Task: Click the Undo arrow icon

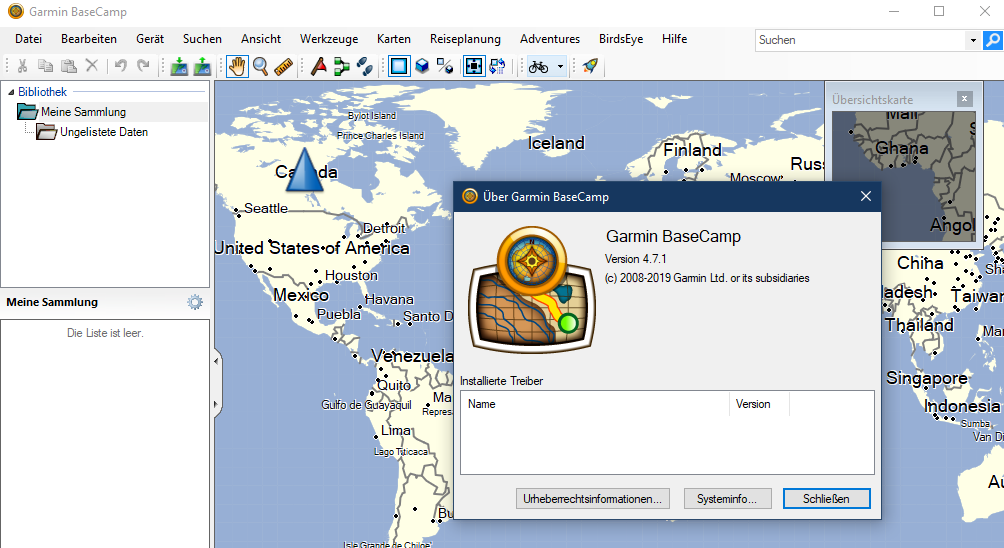Action: (x=120, y=66)
